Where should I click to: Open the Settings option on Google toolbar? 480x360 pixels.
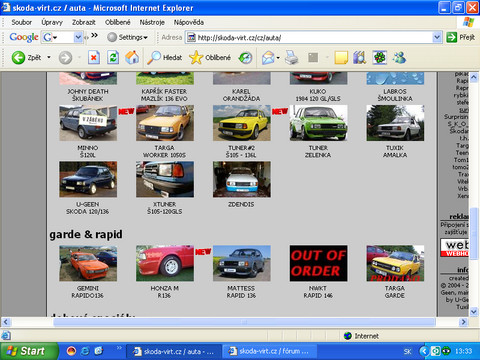coord(128,37)
